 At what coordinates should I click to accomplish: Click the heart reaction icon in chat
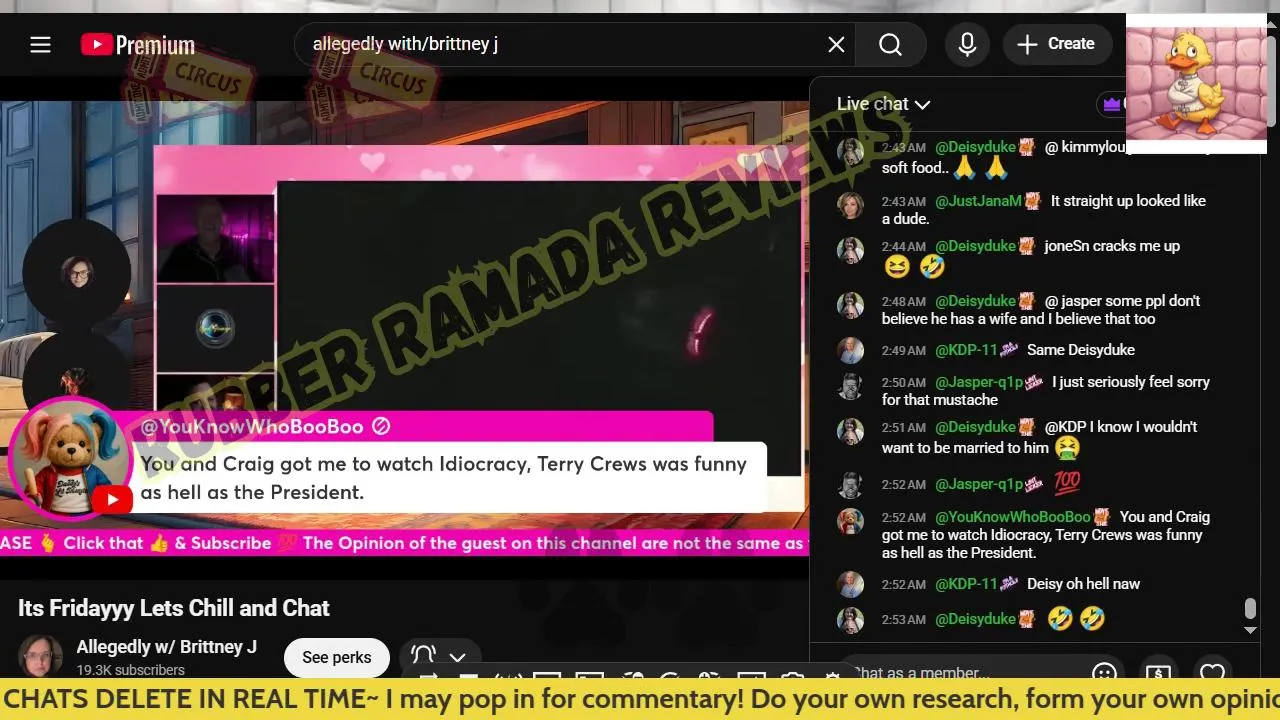click(1212, 673)
